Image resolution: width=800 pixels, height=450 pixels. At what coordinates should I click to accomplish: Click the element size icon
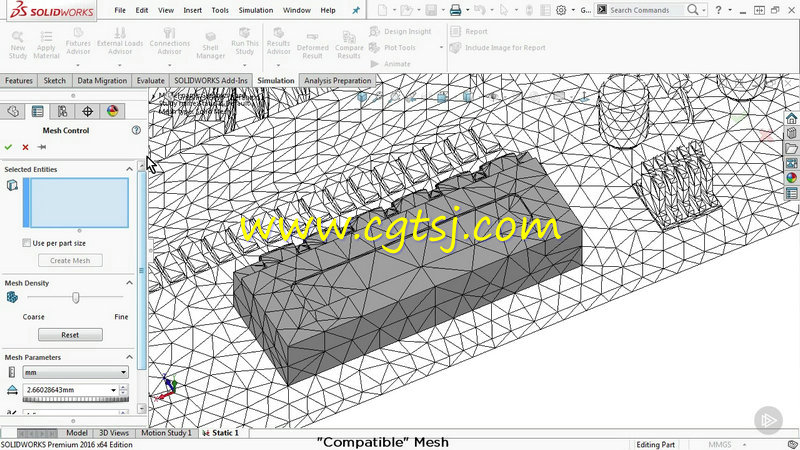point(12,390)
